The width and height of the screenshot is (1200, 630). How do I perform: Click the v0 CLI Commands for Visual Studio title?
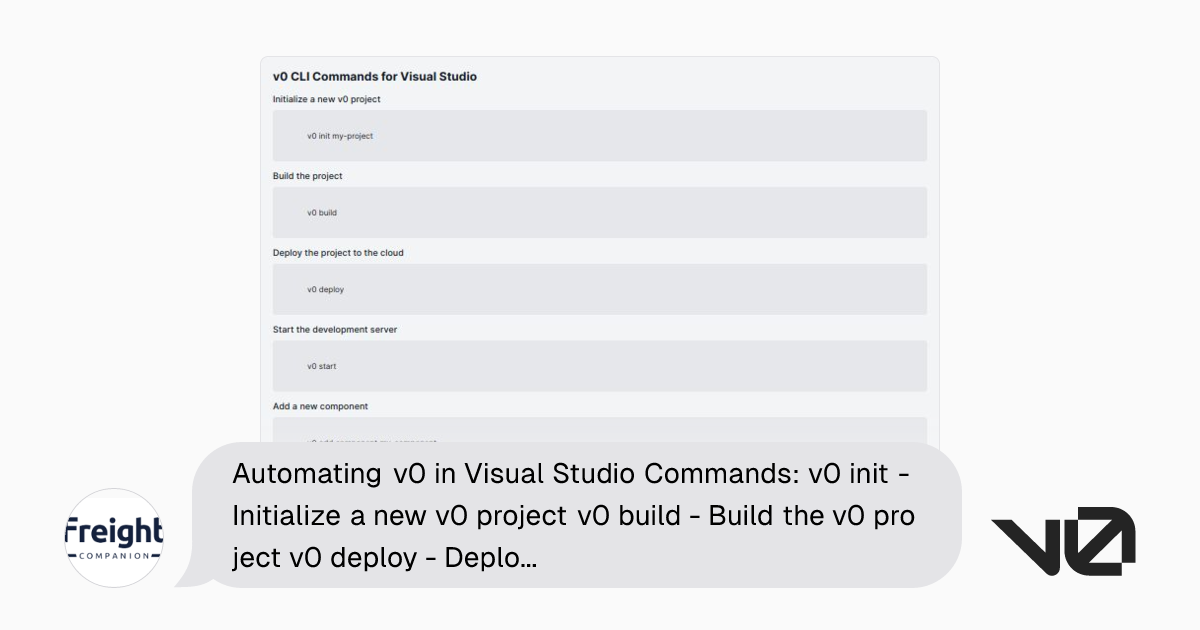[376, 76]
